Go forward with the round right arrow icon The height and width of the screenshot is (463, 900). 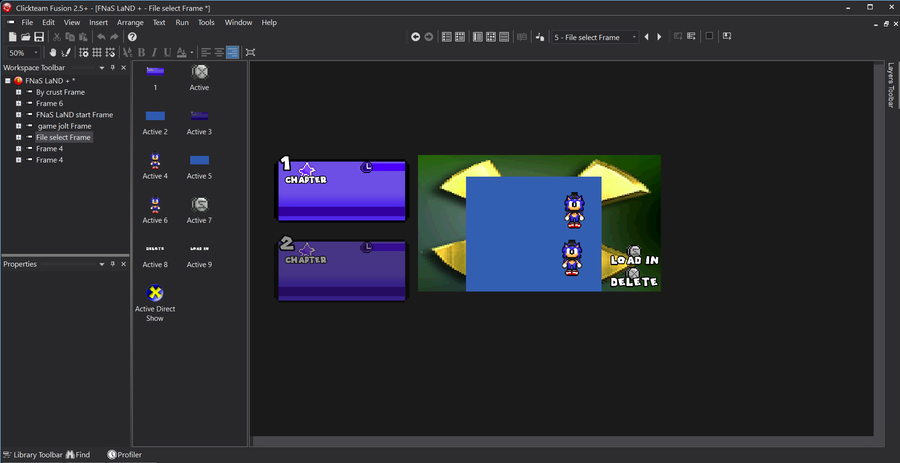coord(429,37)
